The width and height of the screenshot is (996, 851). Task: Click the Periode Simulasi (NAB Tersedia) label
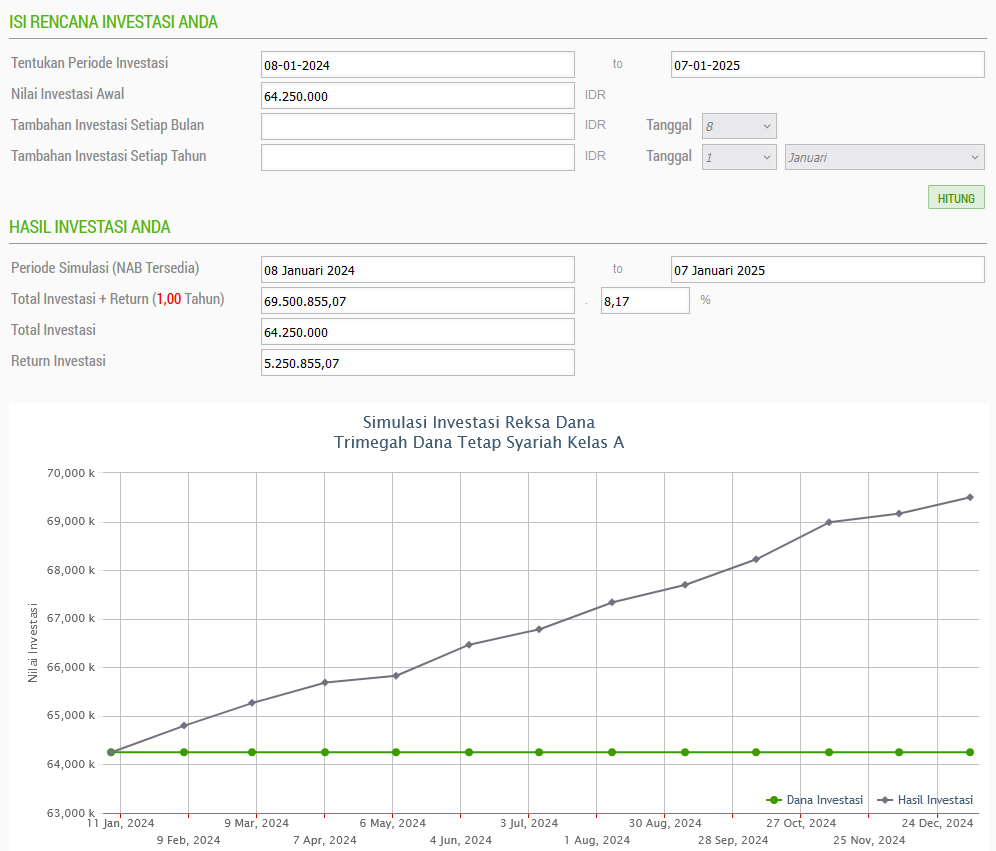[105, 268]
